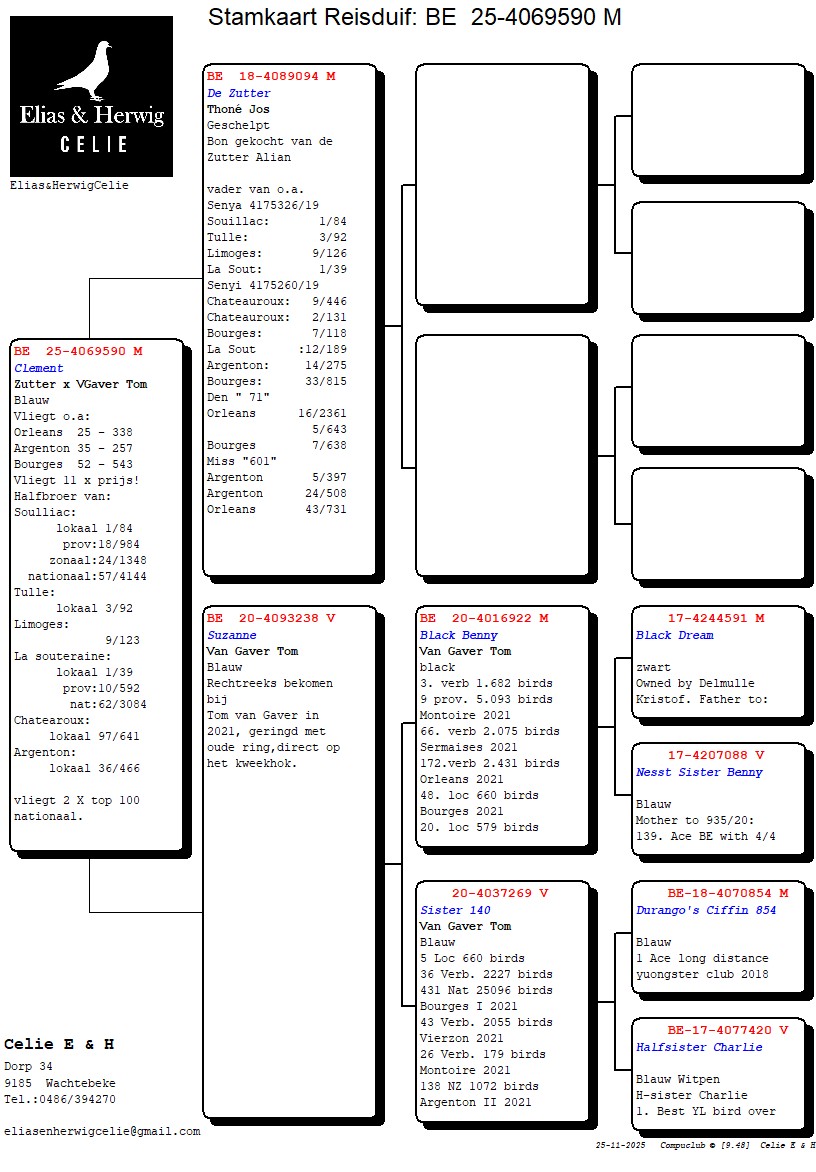Screen dimensions: 816x1172
Task: Click ring number BE 18-4089094 M
Action: (x=271, y=77)
